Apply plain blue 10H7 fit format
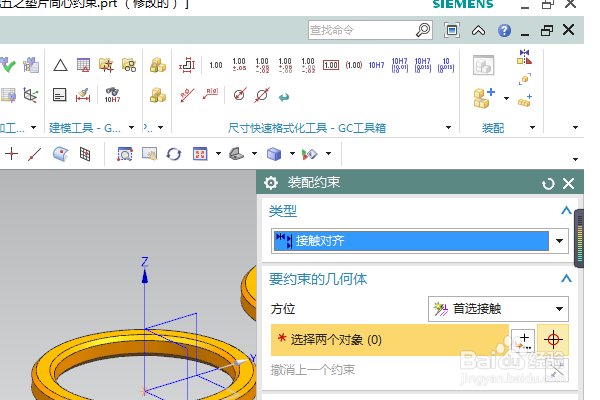 pos(377,65)
